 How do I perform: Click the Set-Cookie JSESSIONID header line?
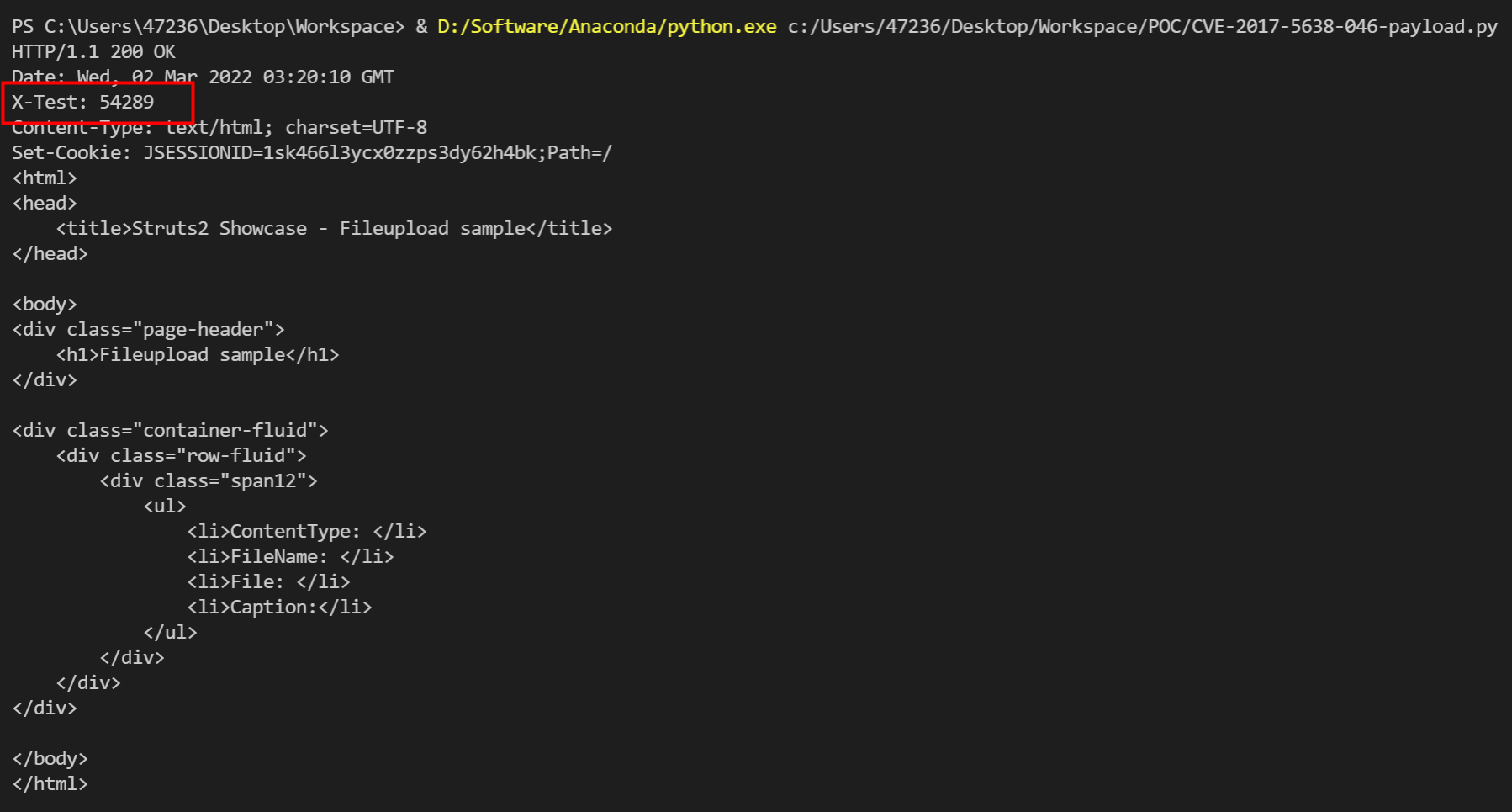[x=311, y=153]
